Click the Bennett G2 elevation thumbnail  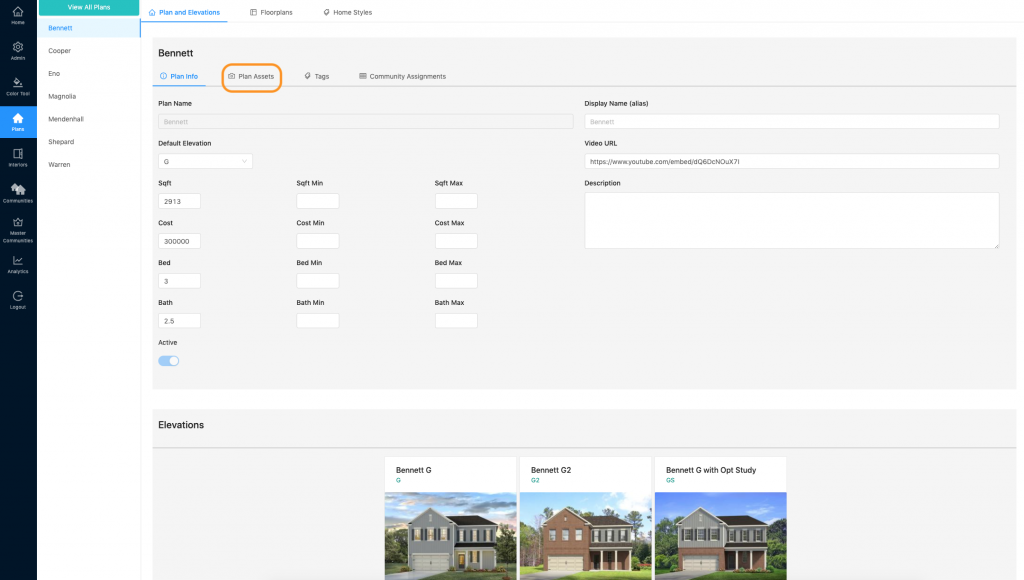(585, 535)
